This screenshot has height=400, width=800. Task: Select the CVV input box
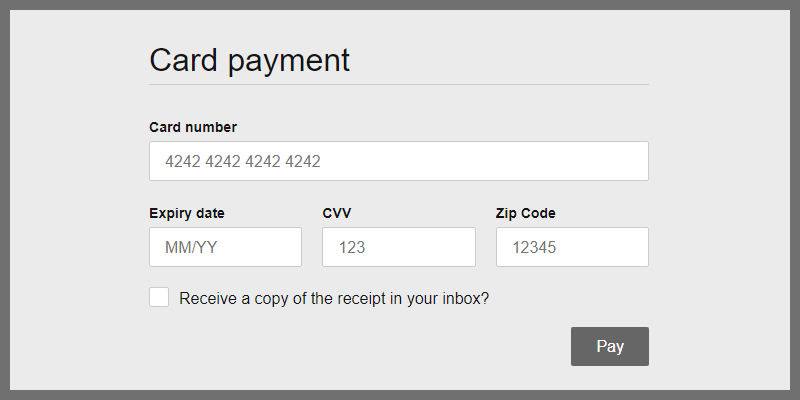pos(398,247)
